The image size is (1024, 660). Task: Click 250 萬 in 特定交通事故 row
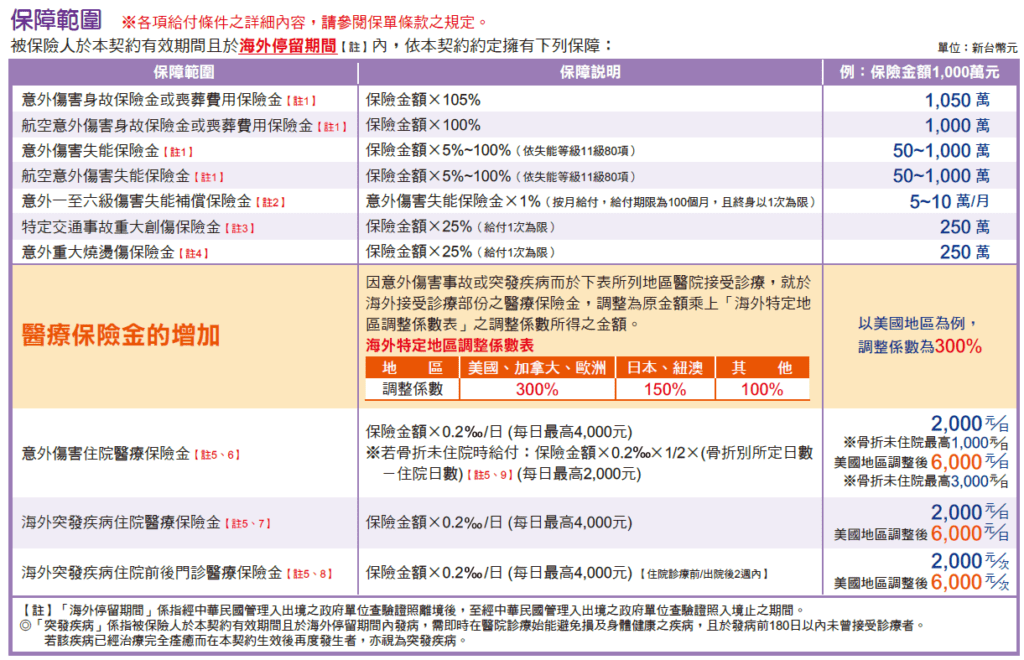[x=965, y=227]
